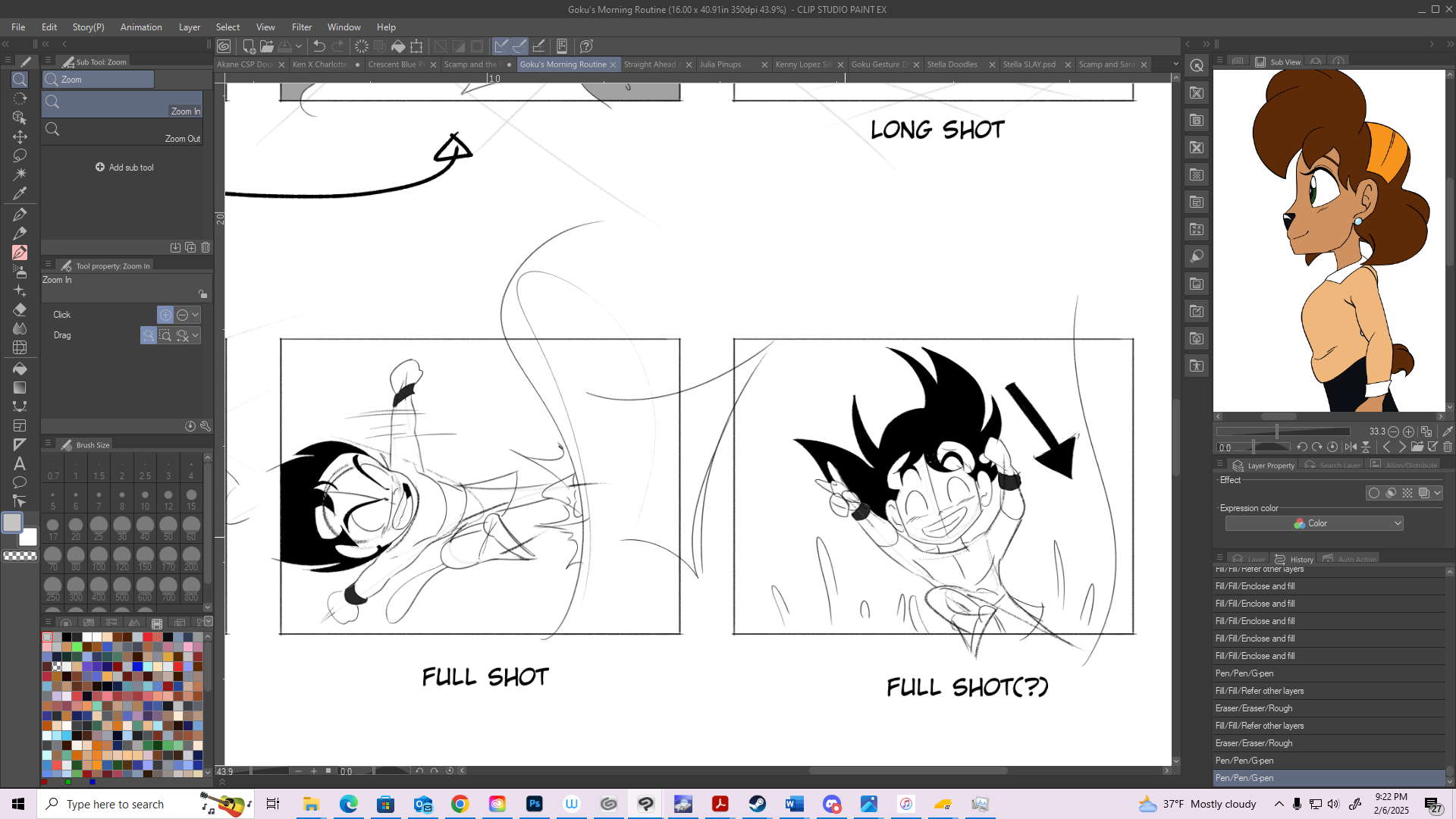Toggle Snap to Ruler in command bar
Screen dimensions: 1456x819
tap(500, 46)
